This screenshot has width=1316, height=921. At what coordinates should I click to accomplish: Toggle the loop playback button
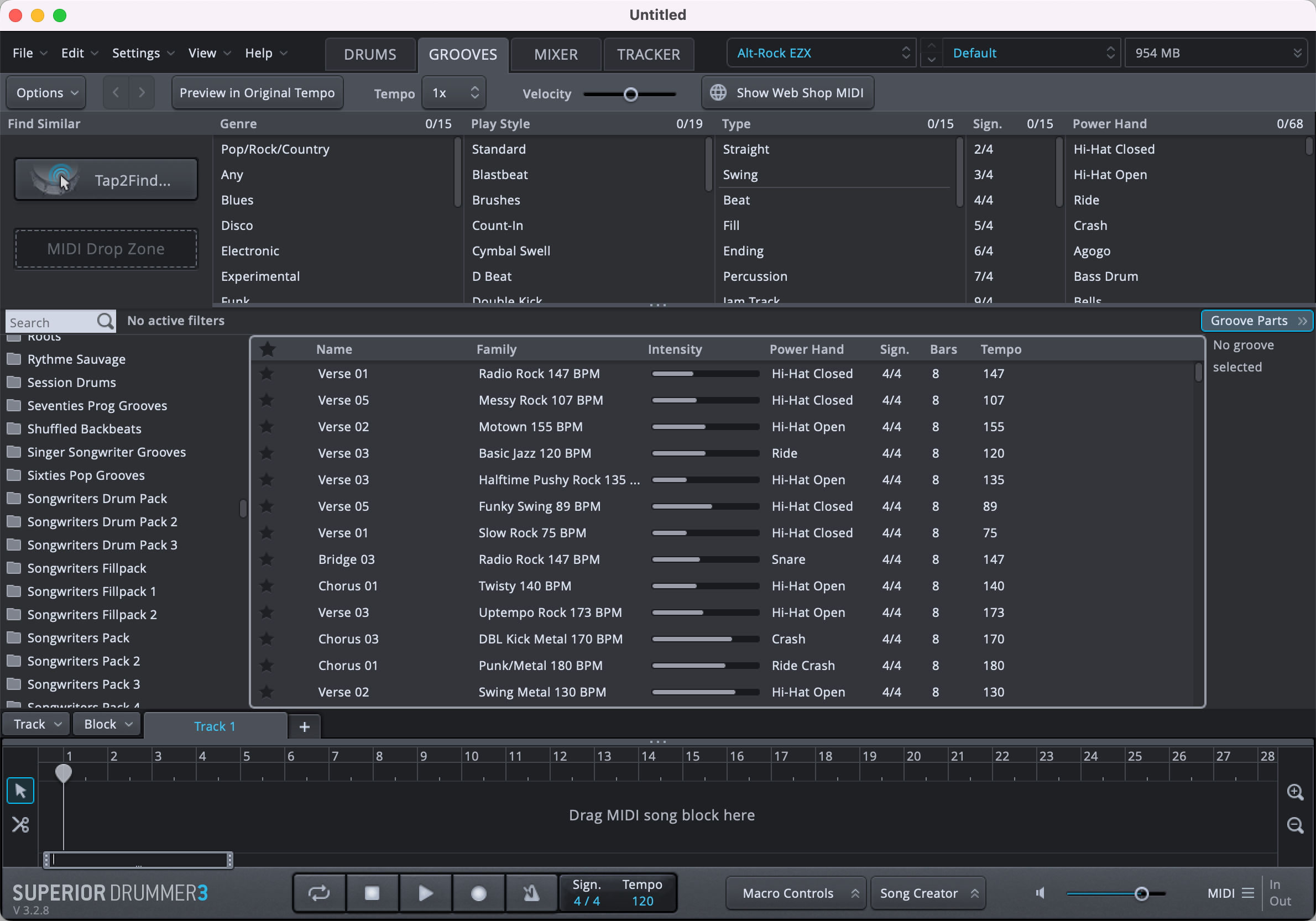319,892
